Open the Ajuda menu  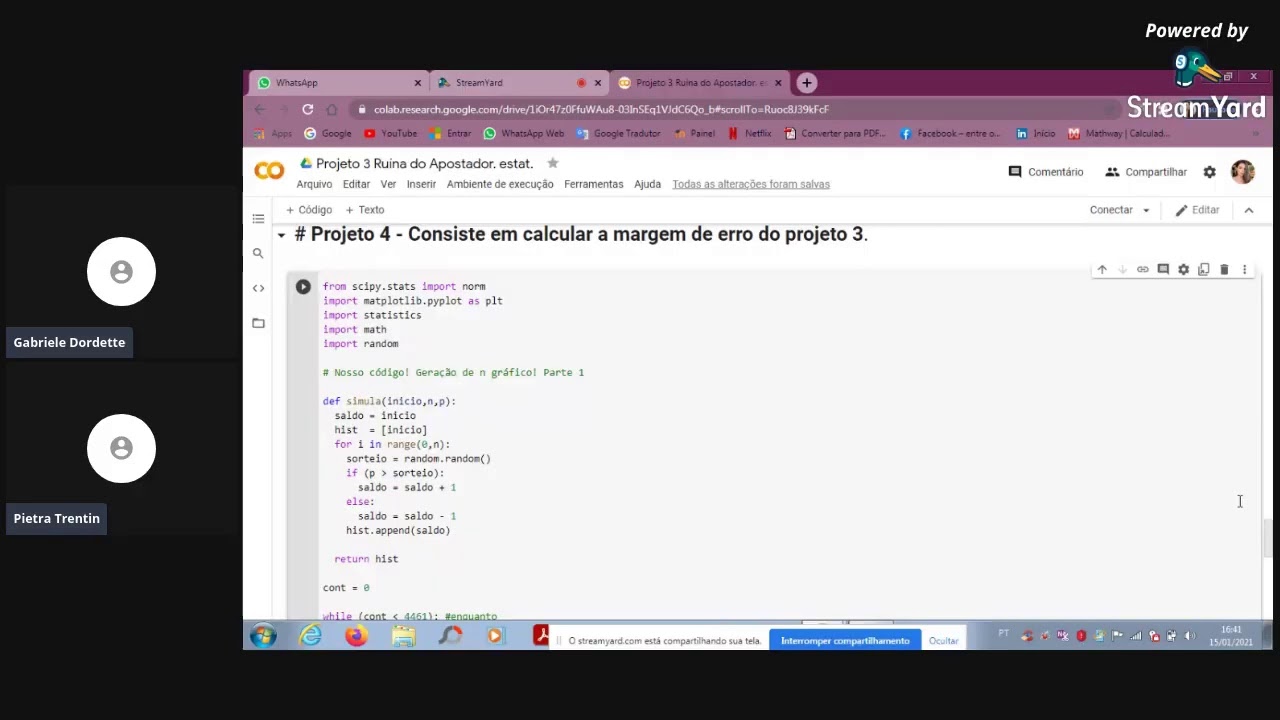tap(647, 184)
